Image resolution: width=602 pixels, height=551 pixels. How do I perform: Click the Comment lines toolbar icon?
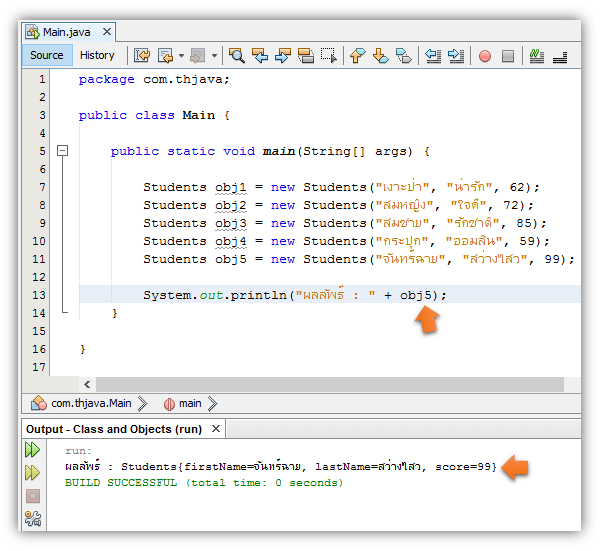pyautogui.click(x=537, y=56)
